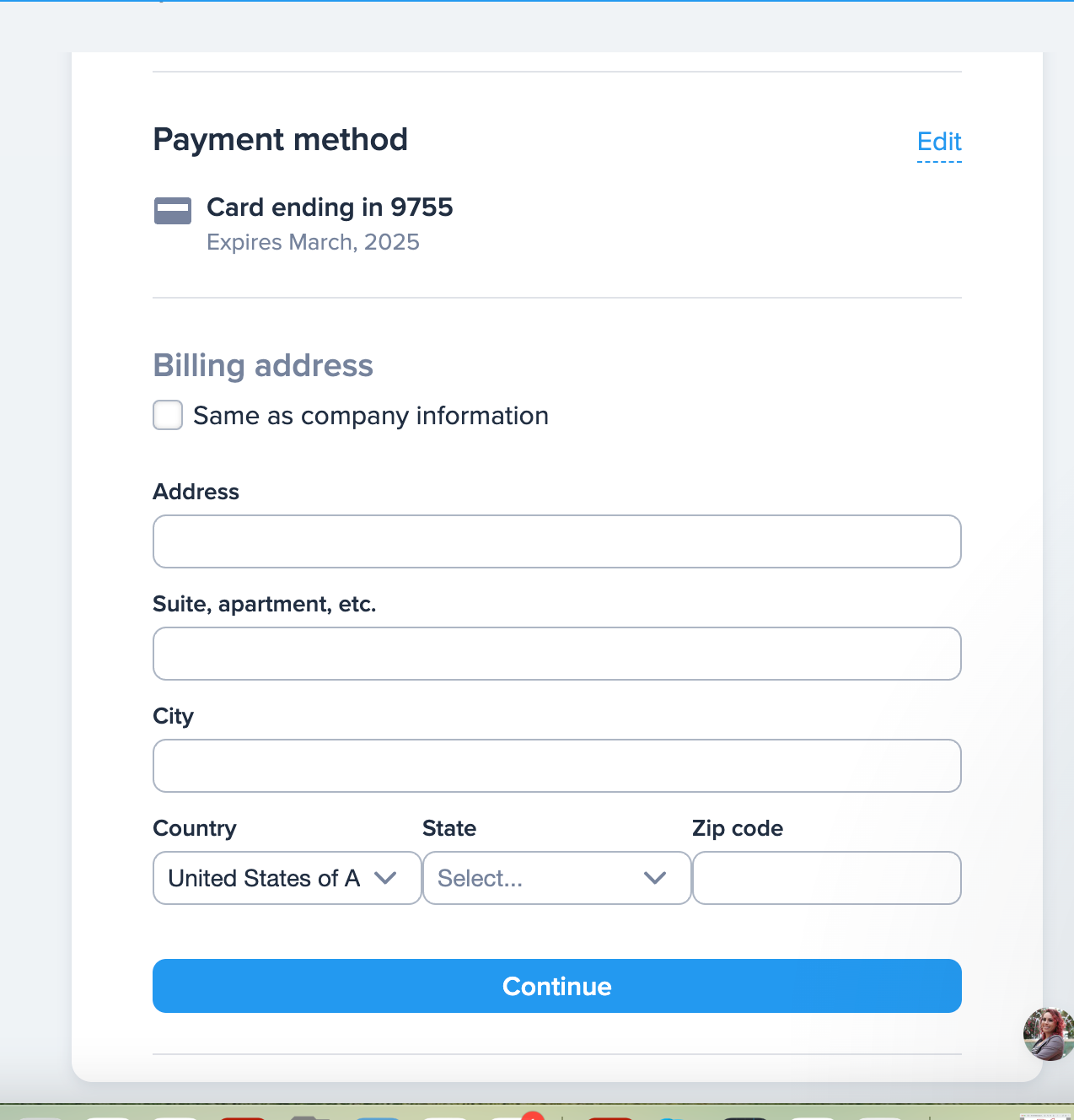Click the Billing address heading
Viewport: 1074px width, 1120px height.
[x=263, y=366]
